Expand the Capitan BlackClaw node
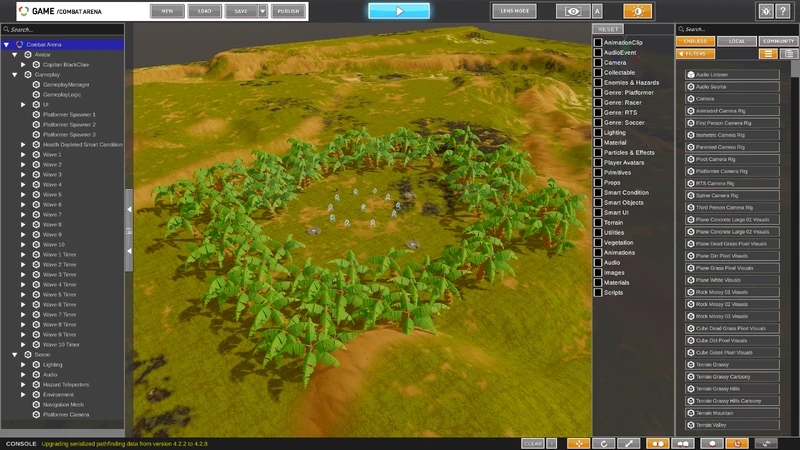 coord(23,65)
